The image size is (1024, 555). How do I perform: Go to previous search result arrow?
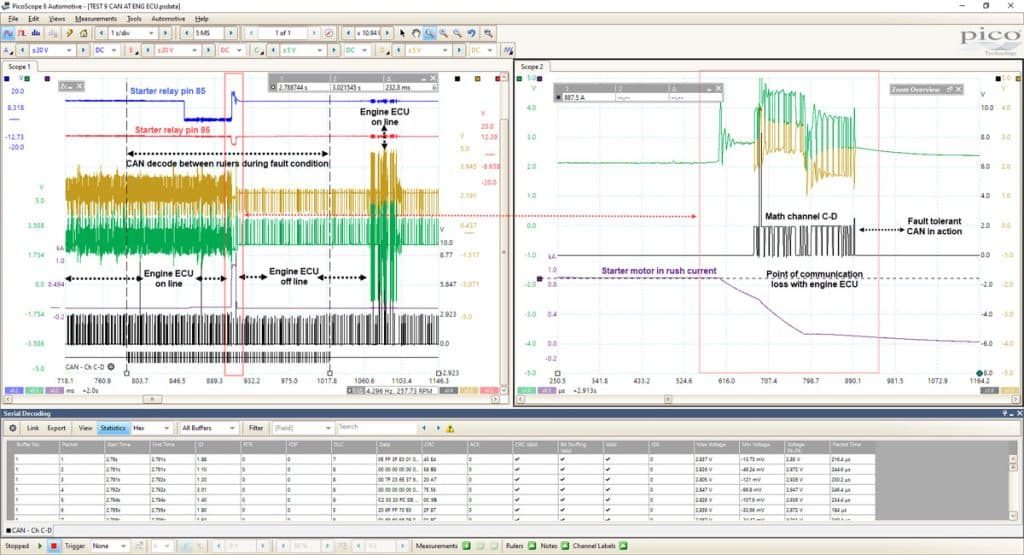[424, 428]
